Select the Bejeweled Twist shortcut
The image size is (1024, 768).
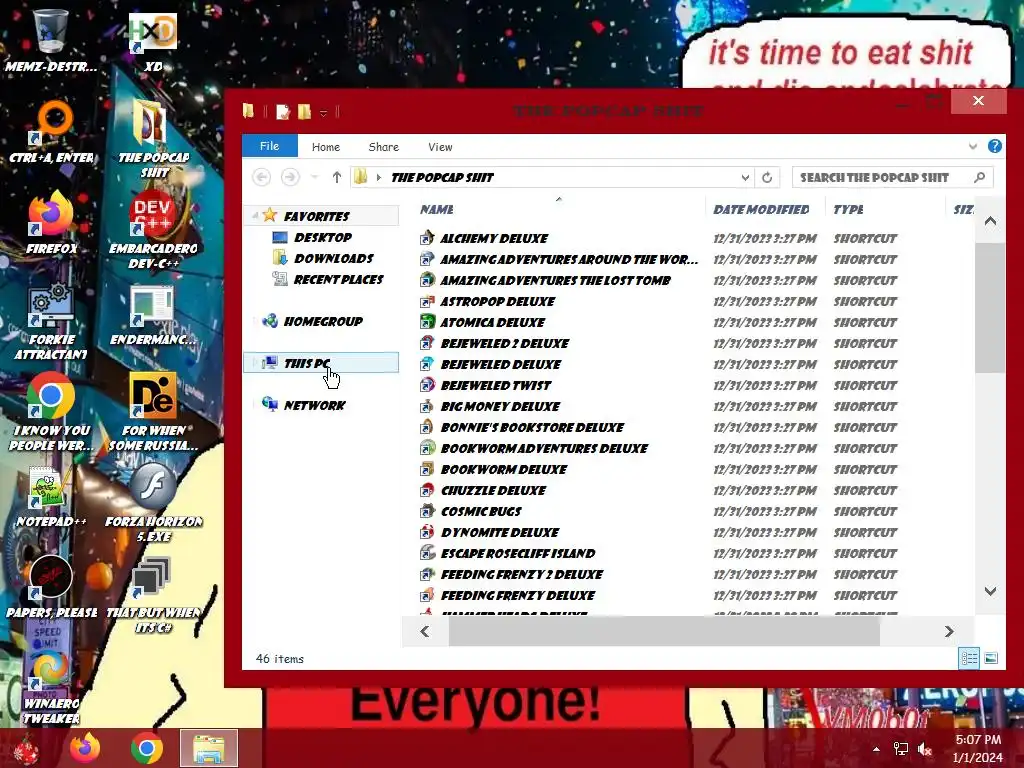tap(495, 385)
